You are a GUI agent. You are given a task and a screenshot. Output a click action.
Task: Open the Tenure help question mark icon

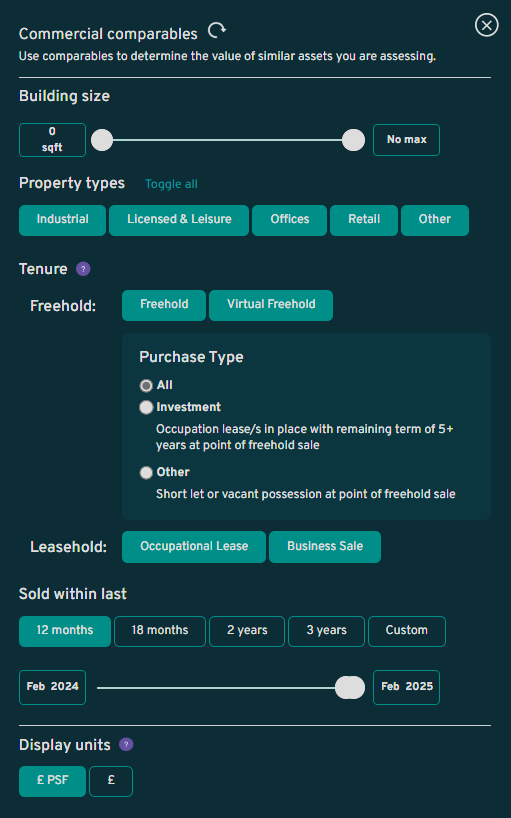coord(83,269)
